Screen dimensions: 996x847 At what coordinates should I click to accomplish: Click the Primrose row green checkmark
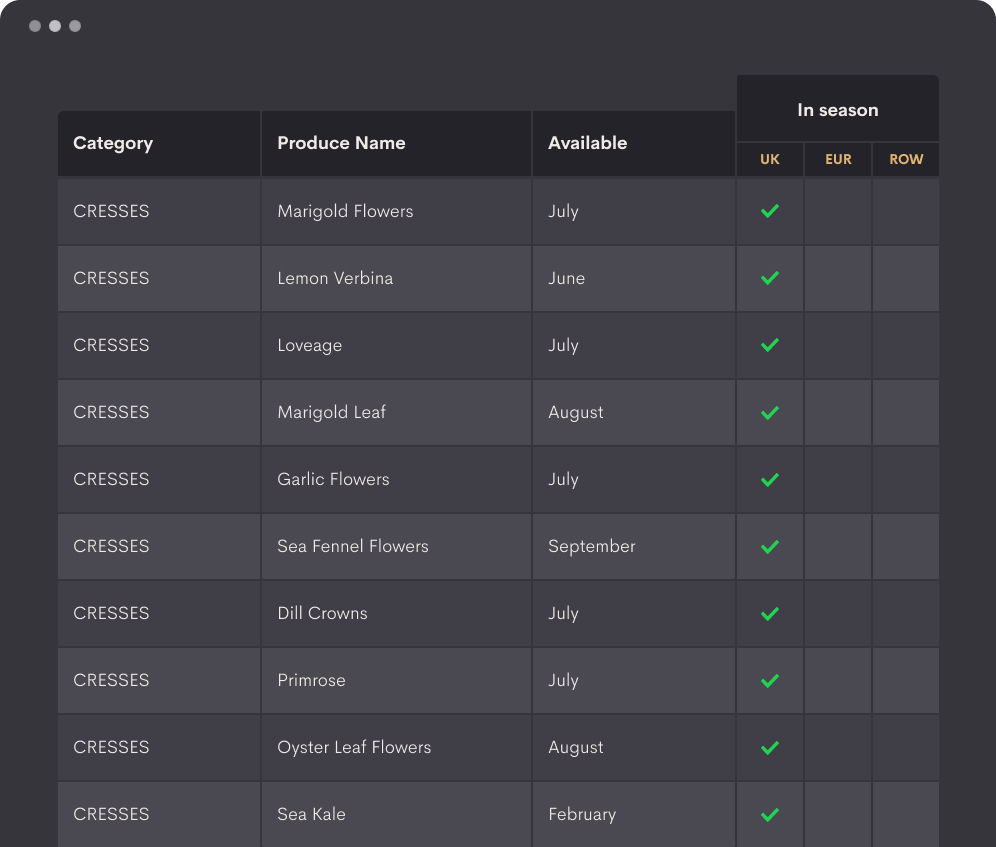[770, 681]
